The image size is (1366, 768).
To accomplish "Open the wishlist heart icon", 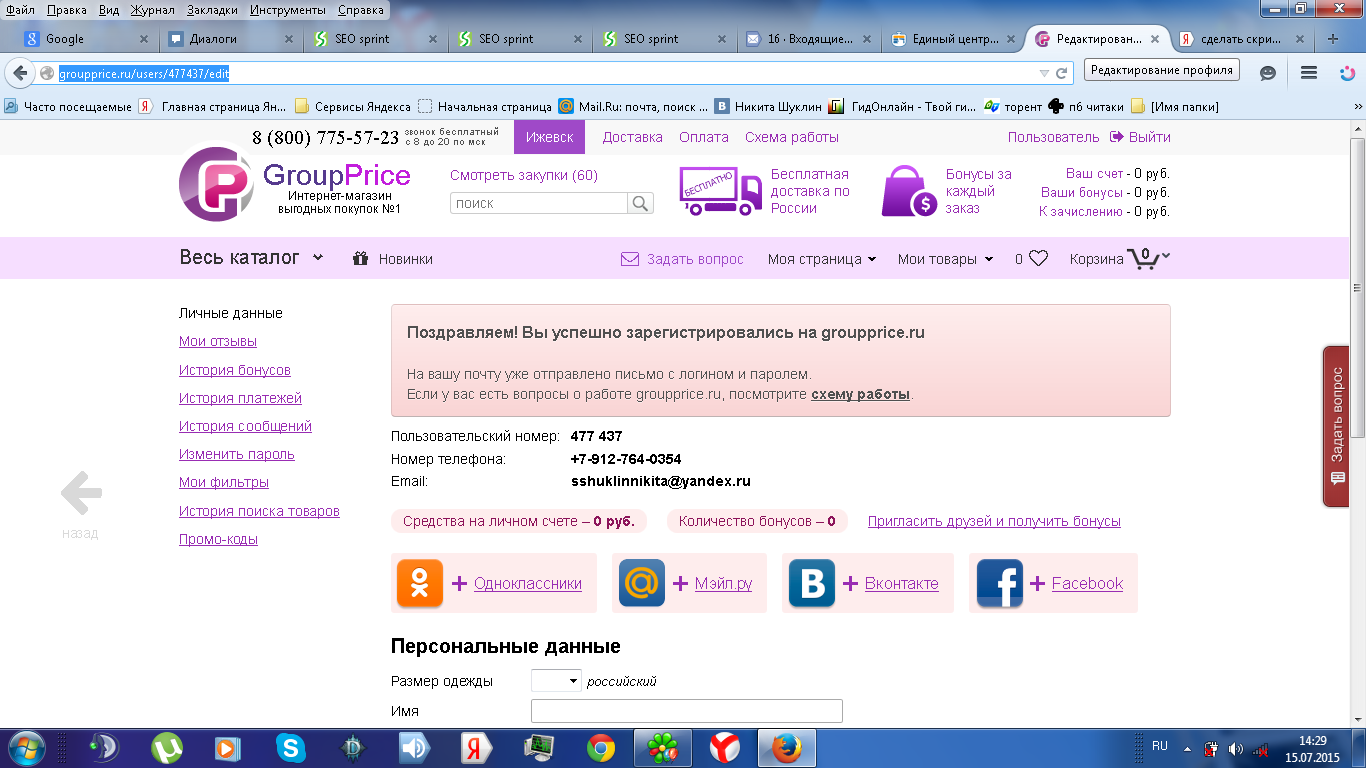I will click(x=1038, y=258).
